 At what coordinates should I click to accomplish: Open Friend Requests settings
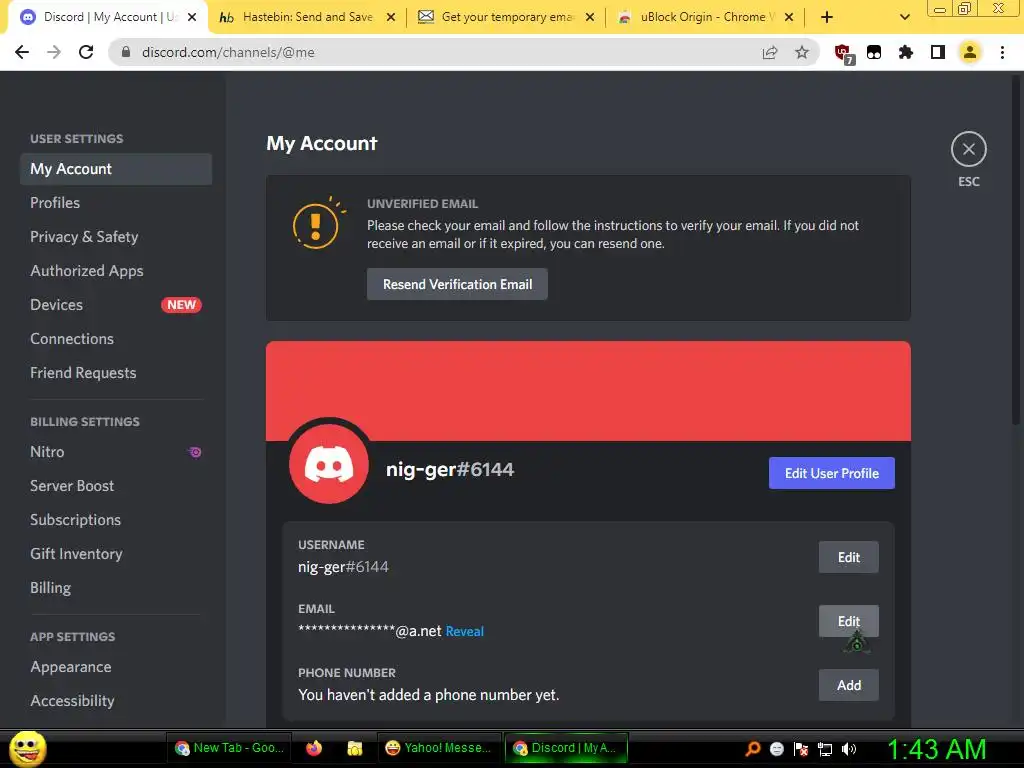[116, 372]
